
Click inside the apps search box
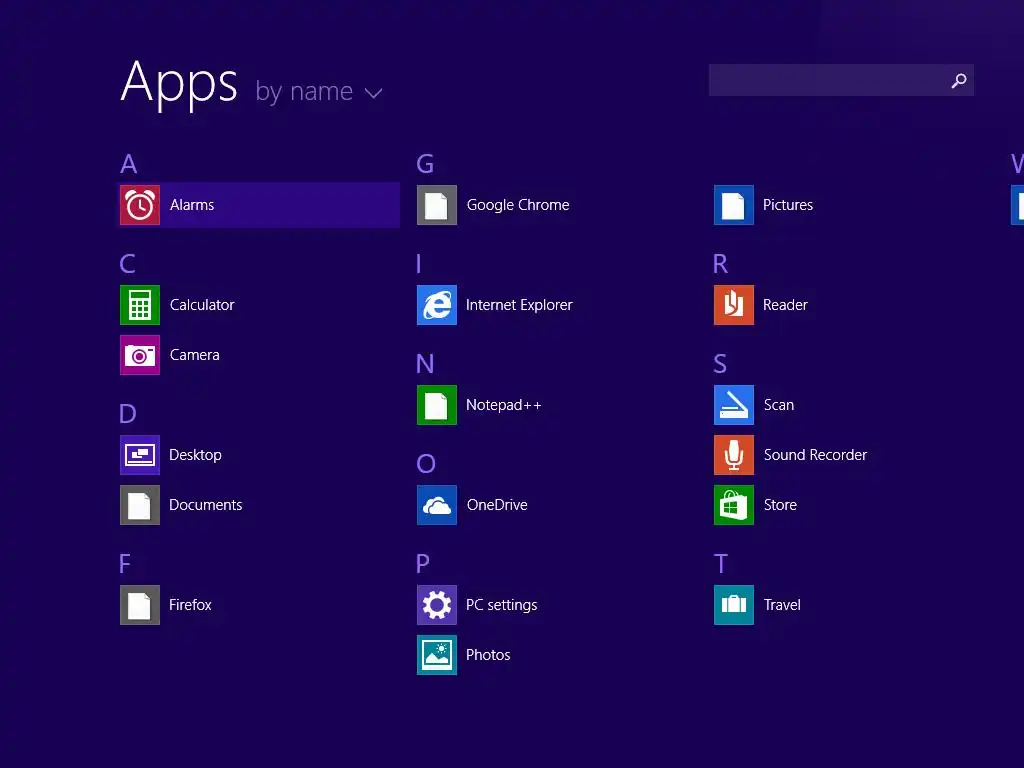841,80
